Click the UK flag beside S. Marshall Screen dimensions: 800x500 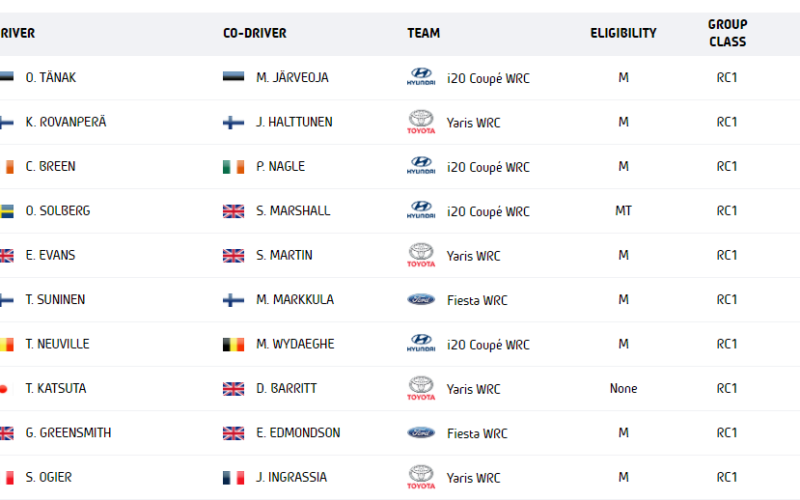coord(233,211)
